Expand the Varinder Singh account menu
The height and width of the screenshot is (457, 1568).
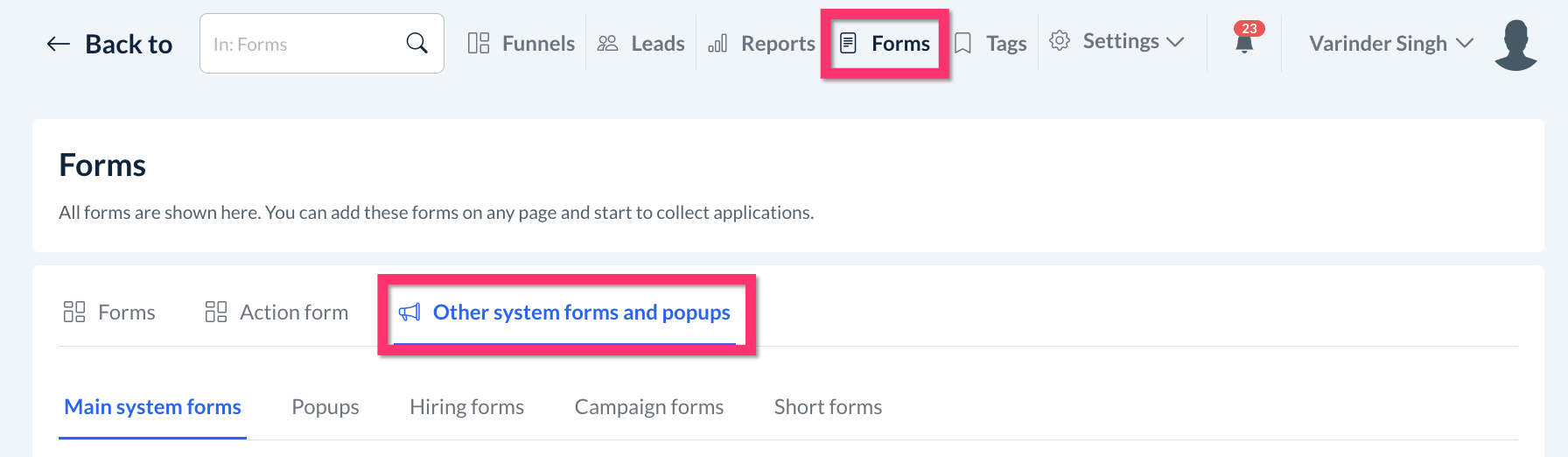(x=1391, y=43)
